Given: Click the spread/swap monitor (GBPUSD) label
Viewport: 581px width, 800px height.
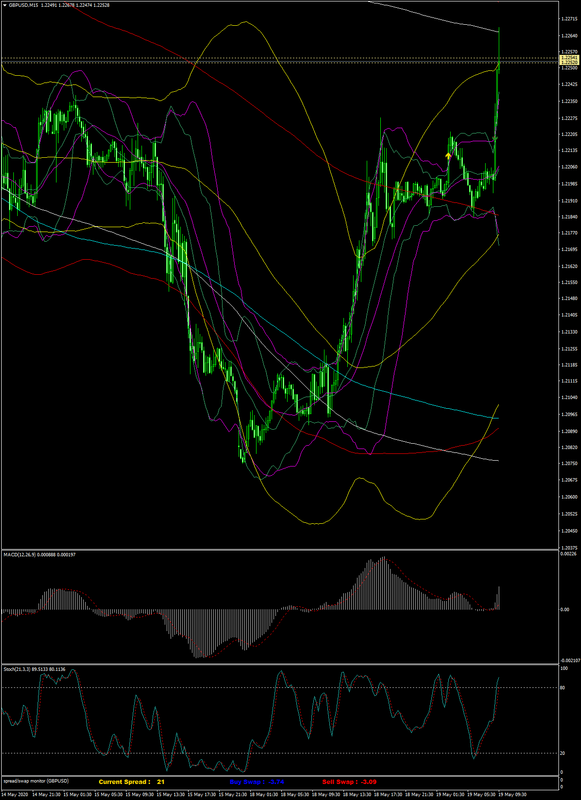Looking at the screenshot, I should [36, 781].
